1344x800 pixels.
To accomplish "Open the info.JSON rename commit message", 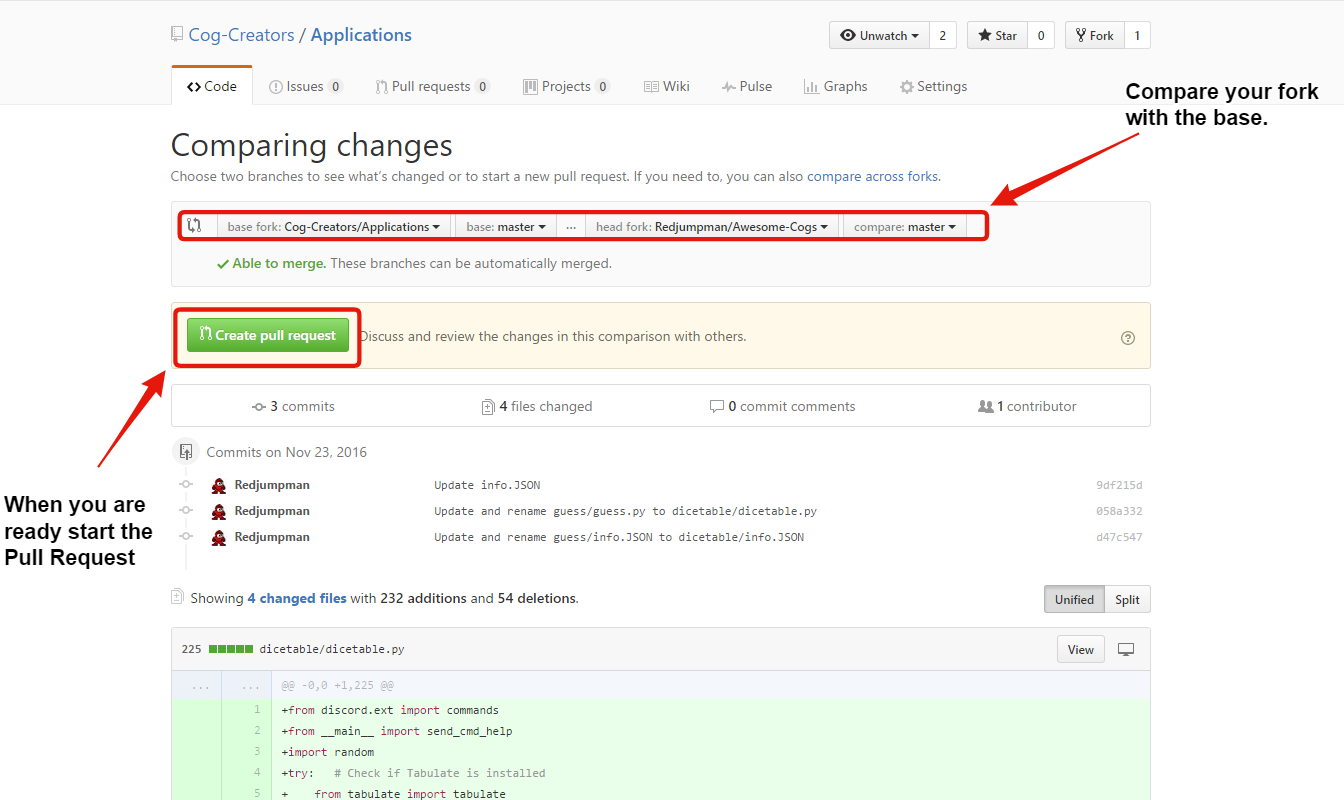I will pos(619,537).
